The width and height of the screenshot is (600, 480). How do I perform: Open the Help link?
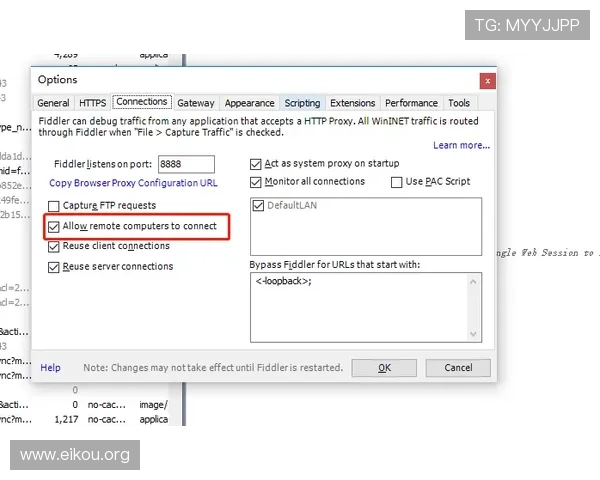(51, 368)
